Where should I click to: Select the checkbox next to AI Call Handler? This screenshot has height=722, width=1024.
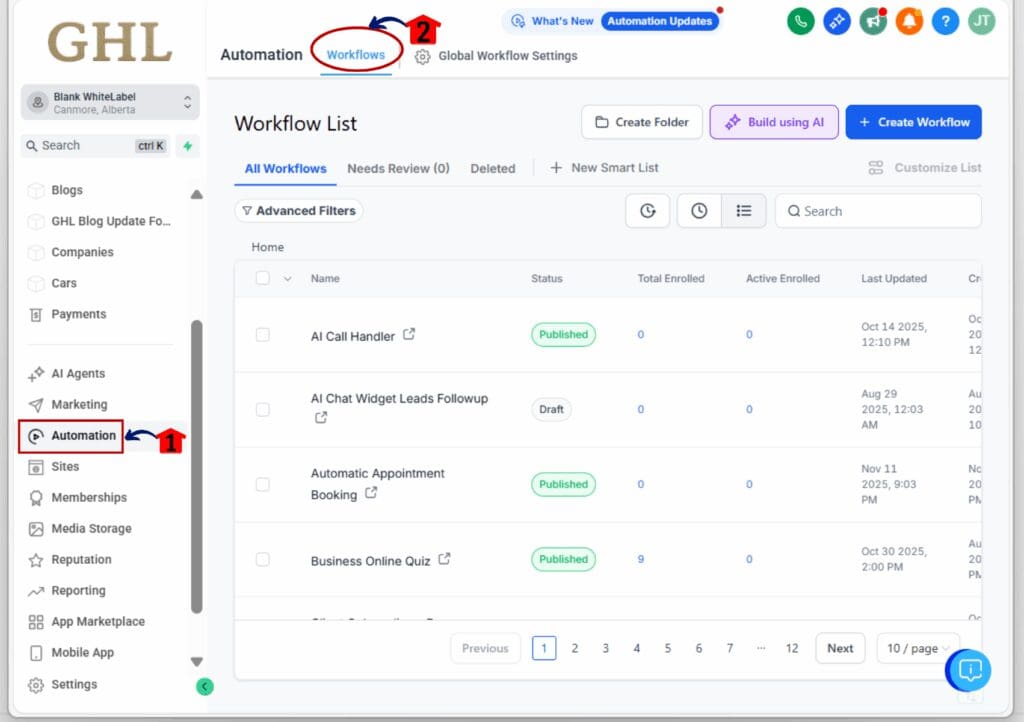click(264, 335)
